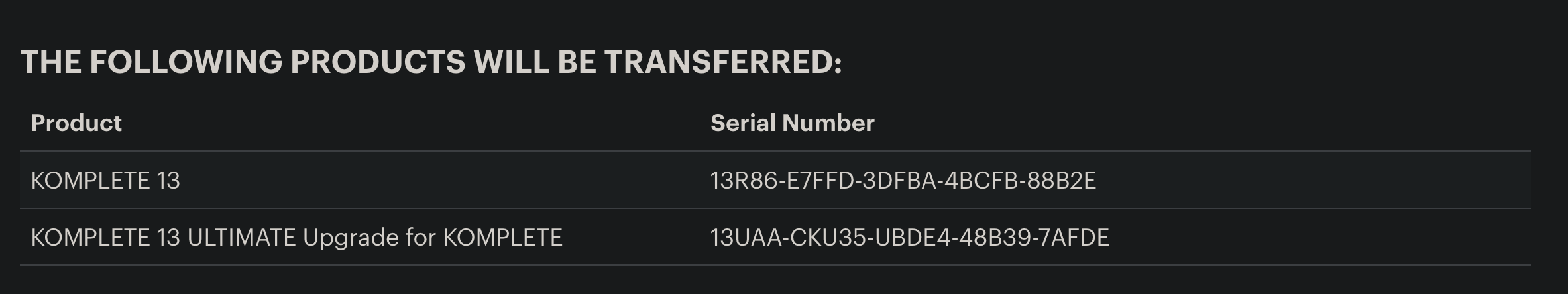Image resolution: width=1568 pixels, height=294 pixels.
Task: Click the word ULTIMATE in the second row
Action: 241,238
